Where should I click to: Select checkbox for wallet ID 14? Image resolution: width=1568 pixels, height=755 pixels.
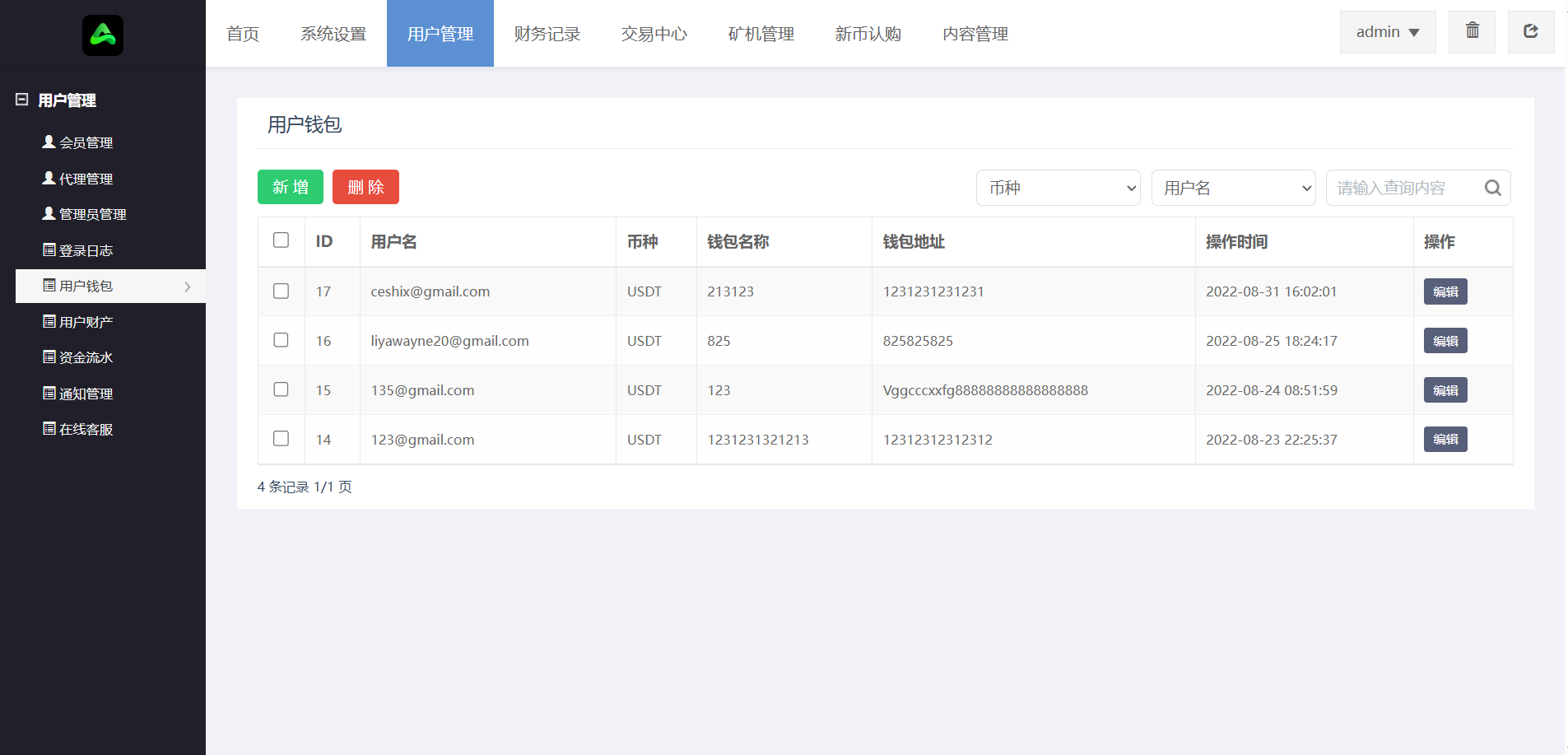pos(281,439)
